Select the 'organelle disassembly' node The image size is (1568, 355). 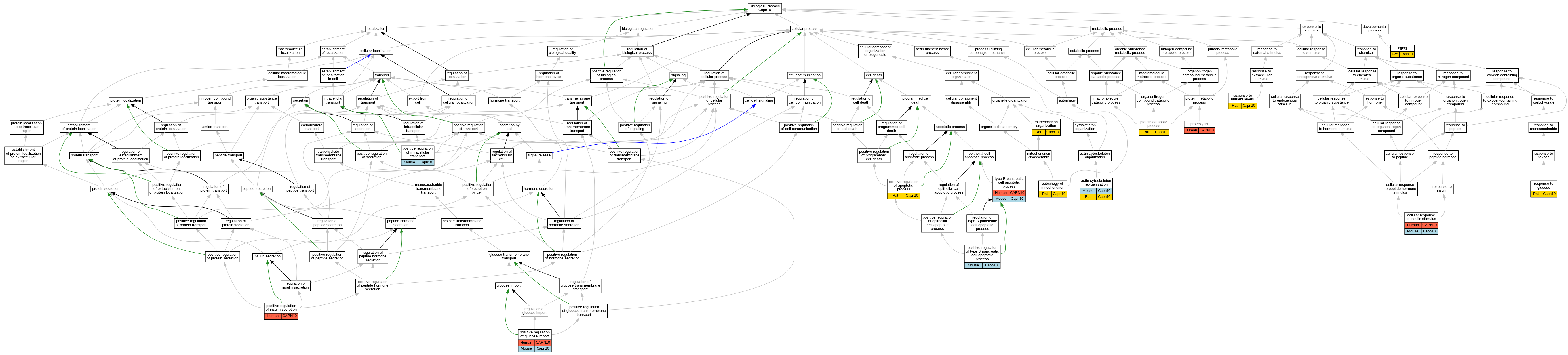pyautogui.click(x=999, y=127)
